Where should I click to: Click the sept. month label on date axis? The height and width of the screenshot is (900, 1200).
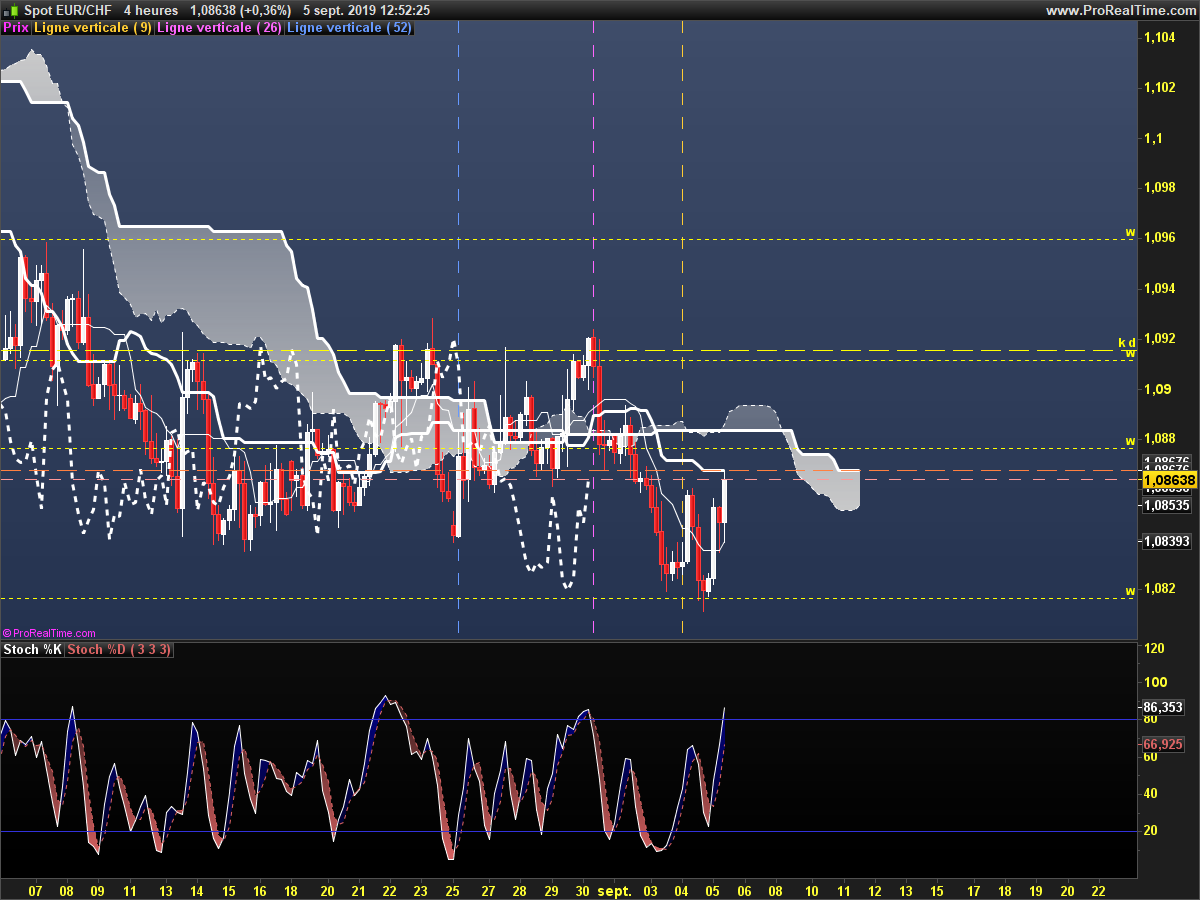coord(615,890)
